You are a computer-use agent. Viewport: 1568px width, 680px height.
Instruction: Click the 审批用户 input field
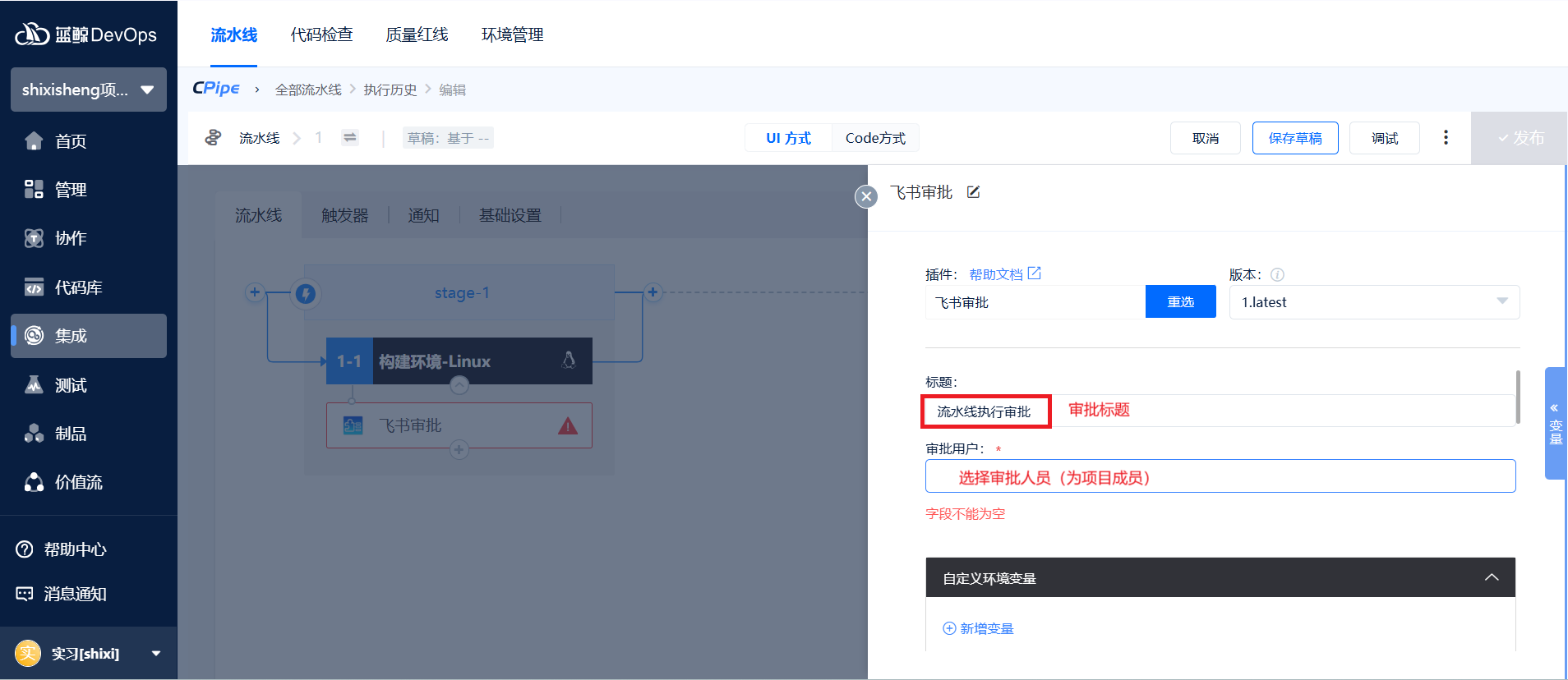pyautogui.click(x=1220, y=476)
